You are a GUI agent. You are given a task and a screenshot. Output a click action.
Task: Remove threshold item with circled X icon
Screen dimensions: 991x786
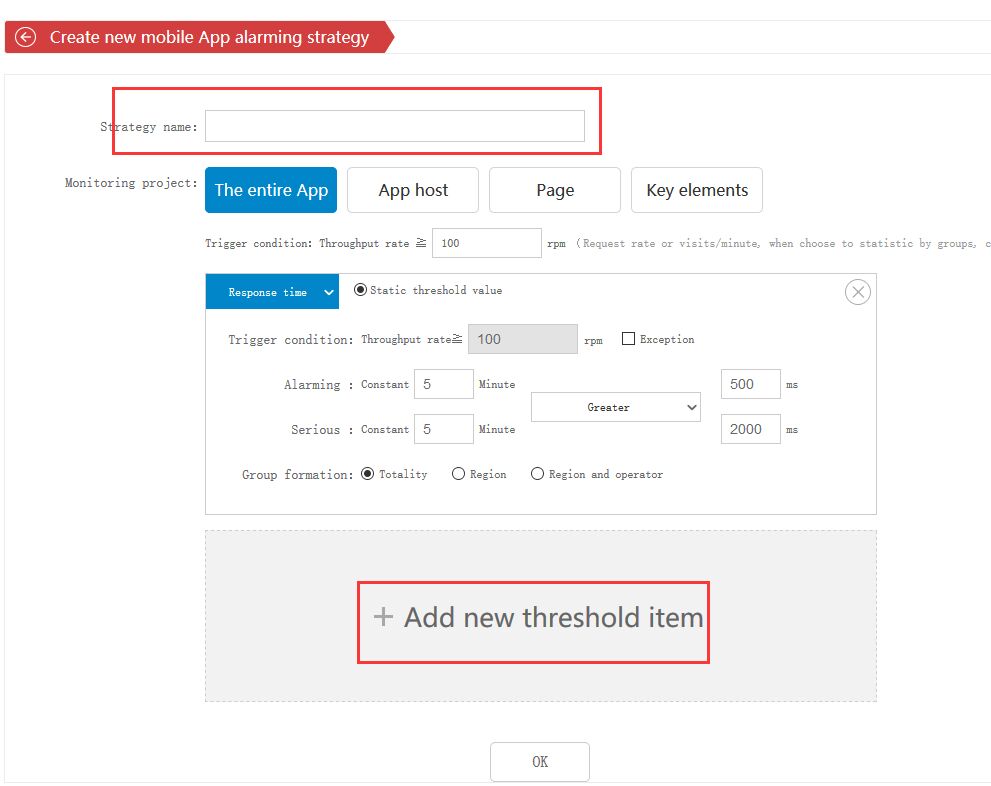(857, 292)
